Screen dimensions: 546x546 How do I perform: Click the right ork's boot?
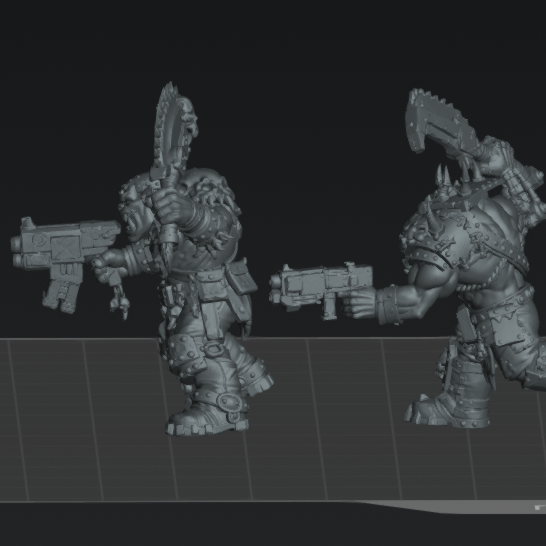tap(447, 407)
